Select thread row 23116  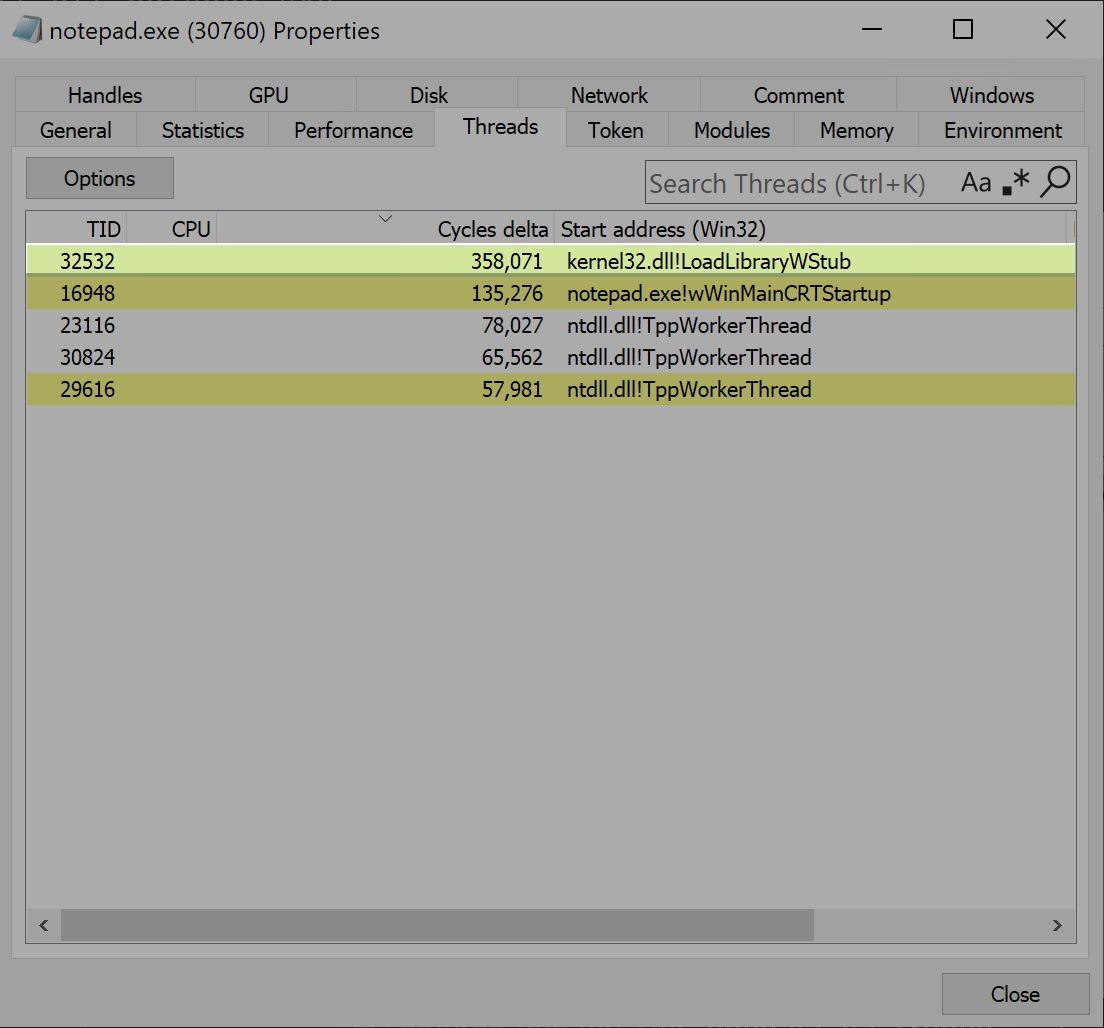pos(551,325)
